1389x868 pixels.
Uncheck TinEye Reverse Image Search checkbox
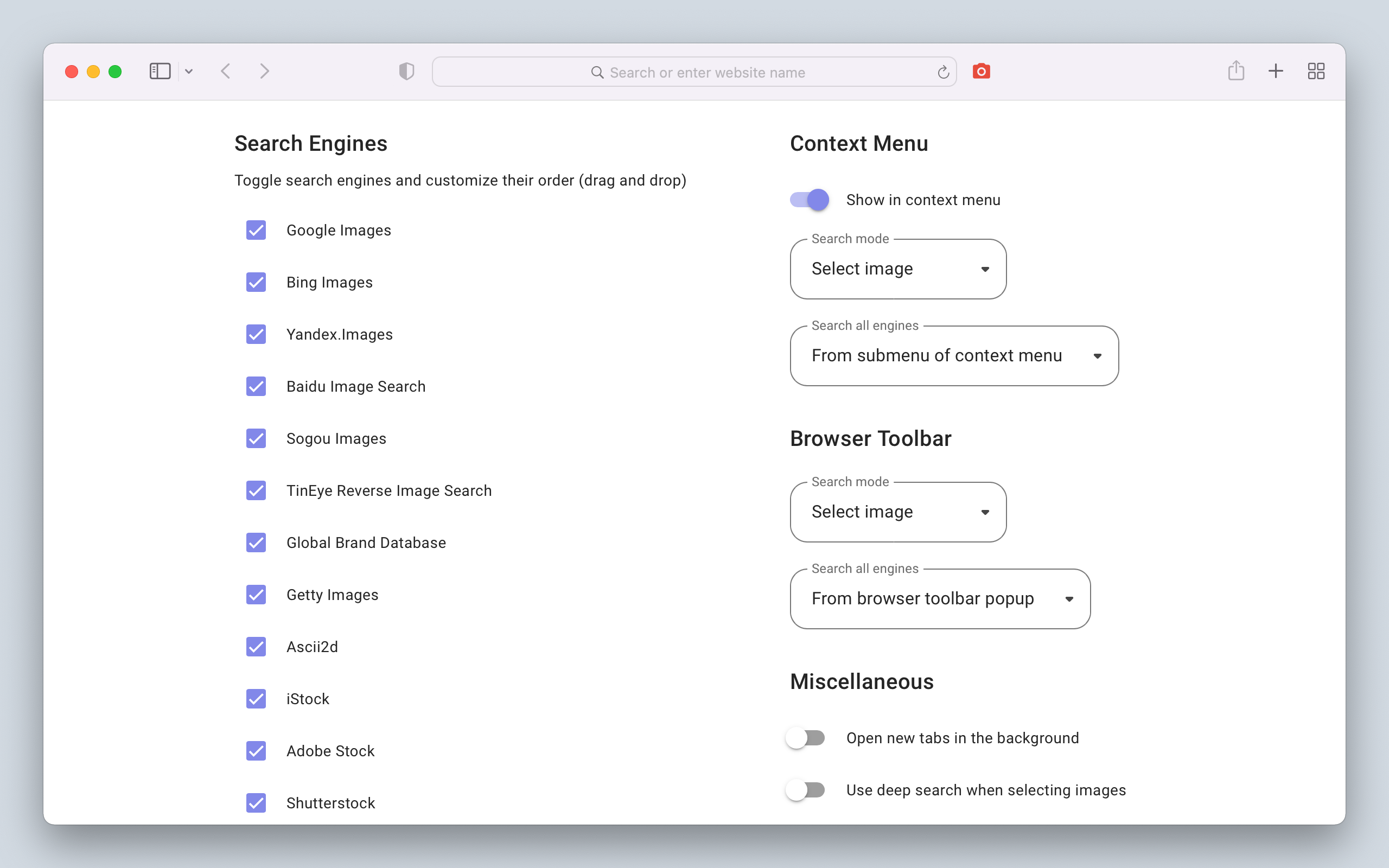pyautogui.click(x=256, y=491)
